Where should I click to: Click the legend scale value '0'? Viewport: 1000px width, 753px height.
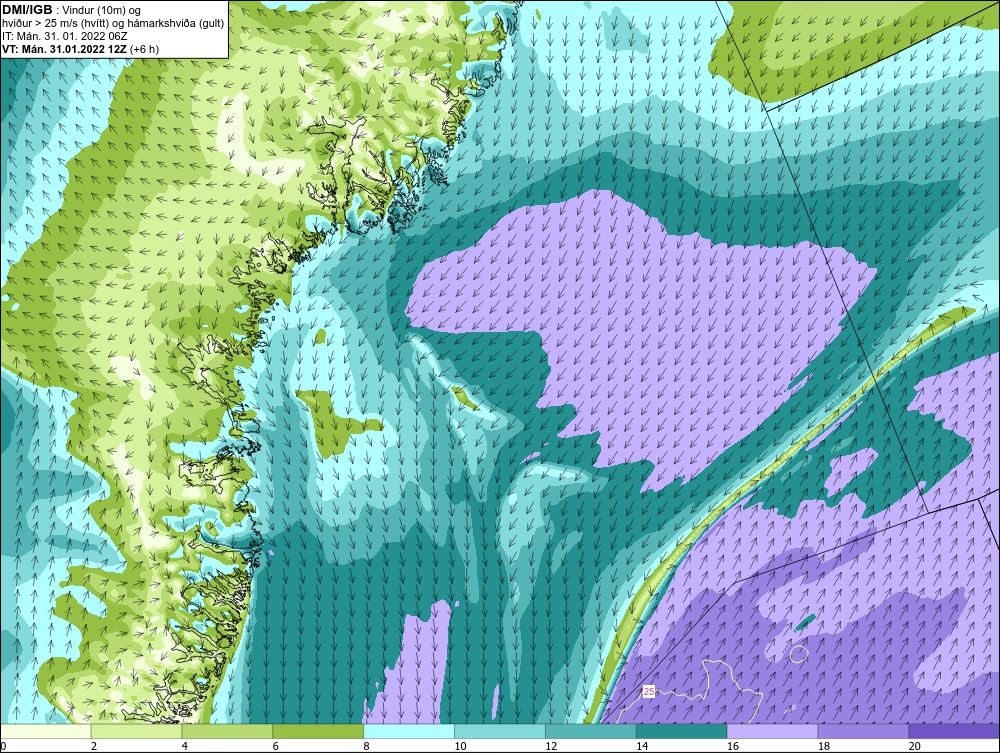(x=3, y=746)
